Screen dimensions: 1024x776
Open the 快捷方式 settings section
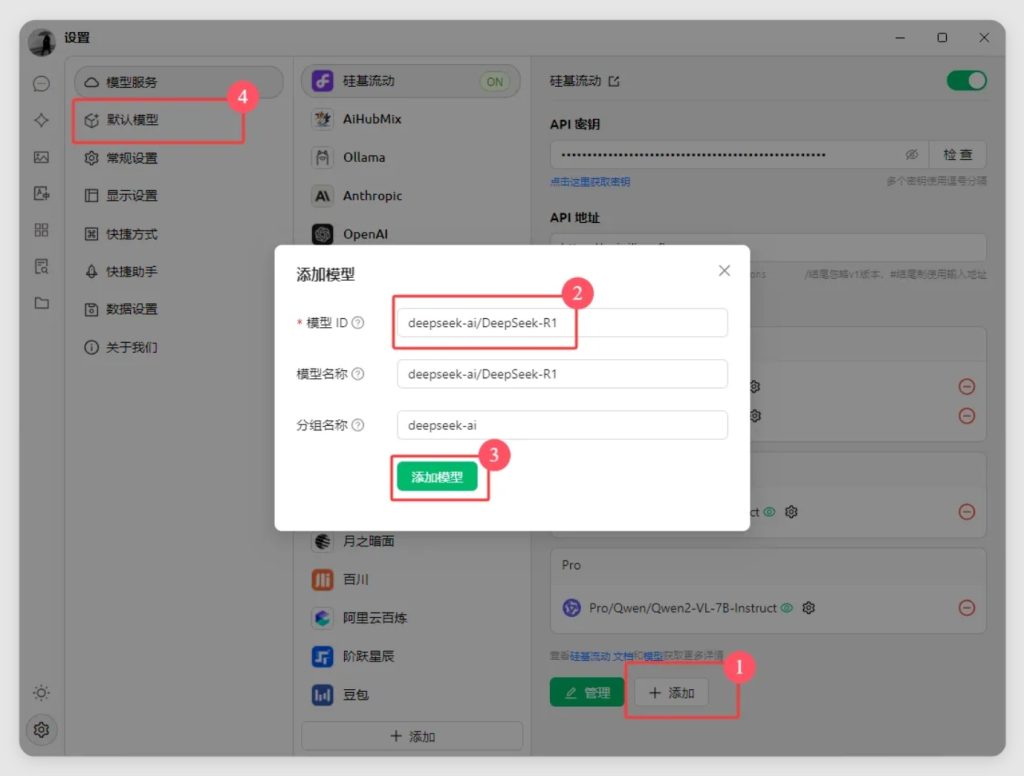(x=178, y=234)
